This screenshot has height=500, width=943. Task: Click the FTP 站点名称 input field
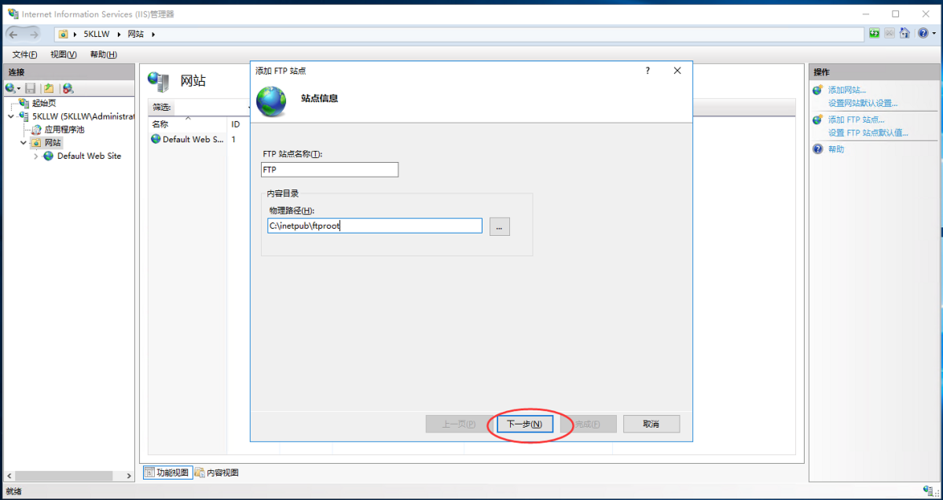[330, 170]
